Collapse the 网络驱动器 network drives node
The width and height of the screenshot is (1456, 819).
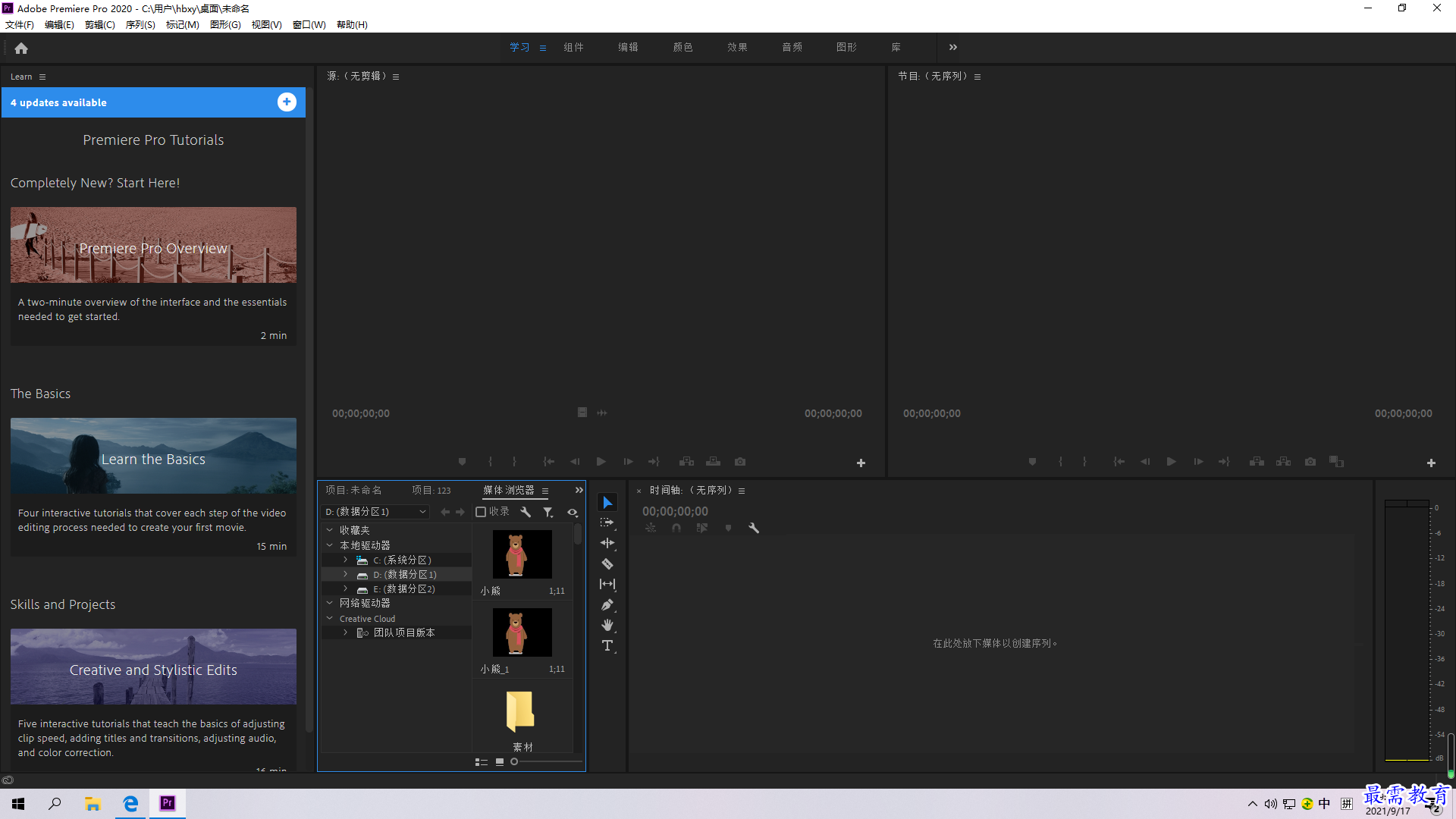click(x=330, y=603)
